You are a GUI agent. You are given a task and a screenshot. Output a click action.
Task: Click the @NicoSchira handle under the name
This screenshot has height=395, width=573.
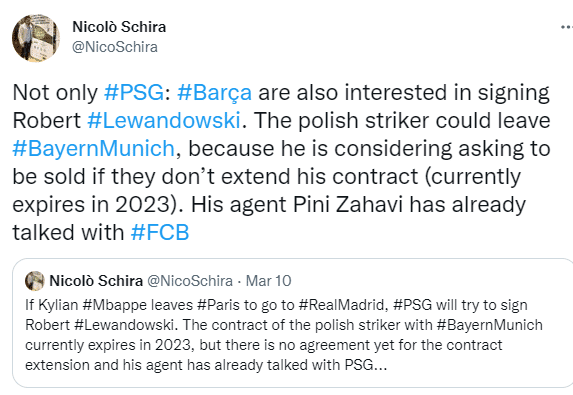115,47
